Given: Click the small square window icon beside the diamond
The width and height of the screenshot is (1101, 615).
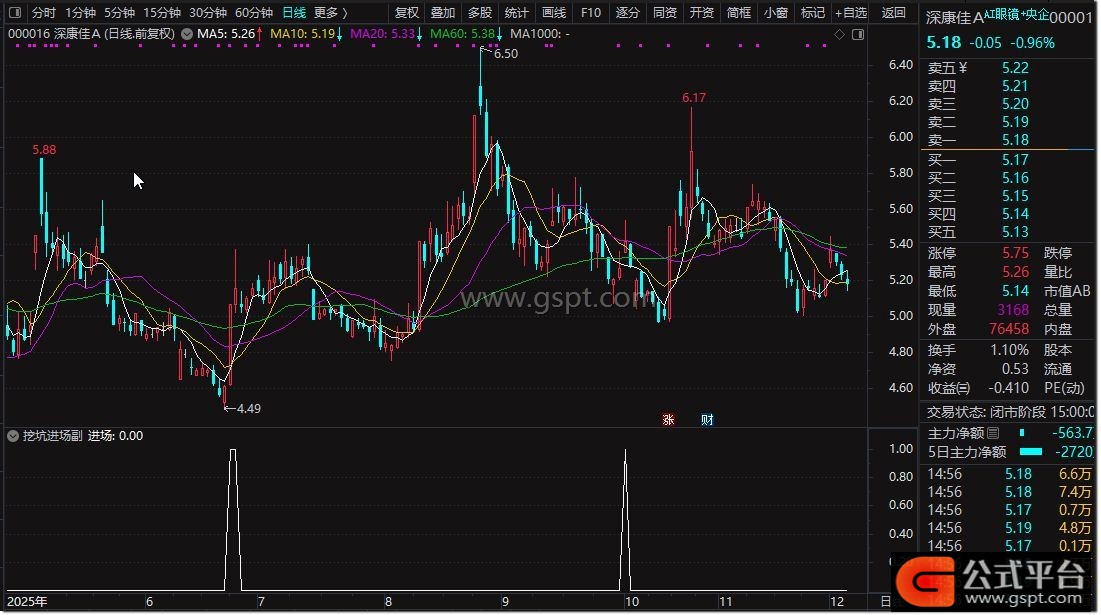Looking at the screenshot, I should tap(857, 34).
